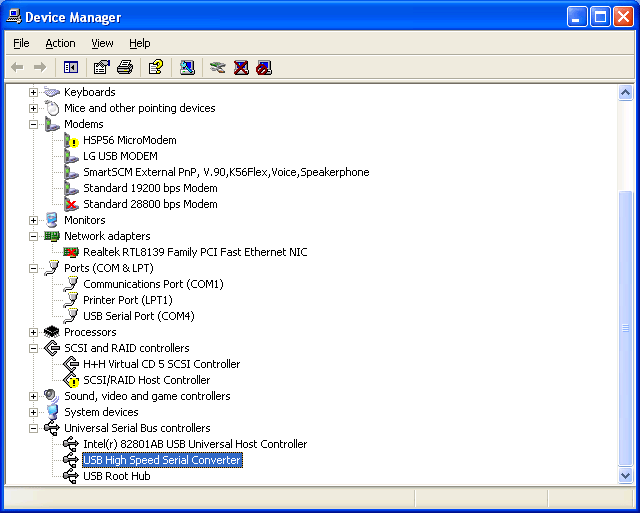
Task: Click Scan for hardware changes icon
Action: pos(187,67)
